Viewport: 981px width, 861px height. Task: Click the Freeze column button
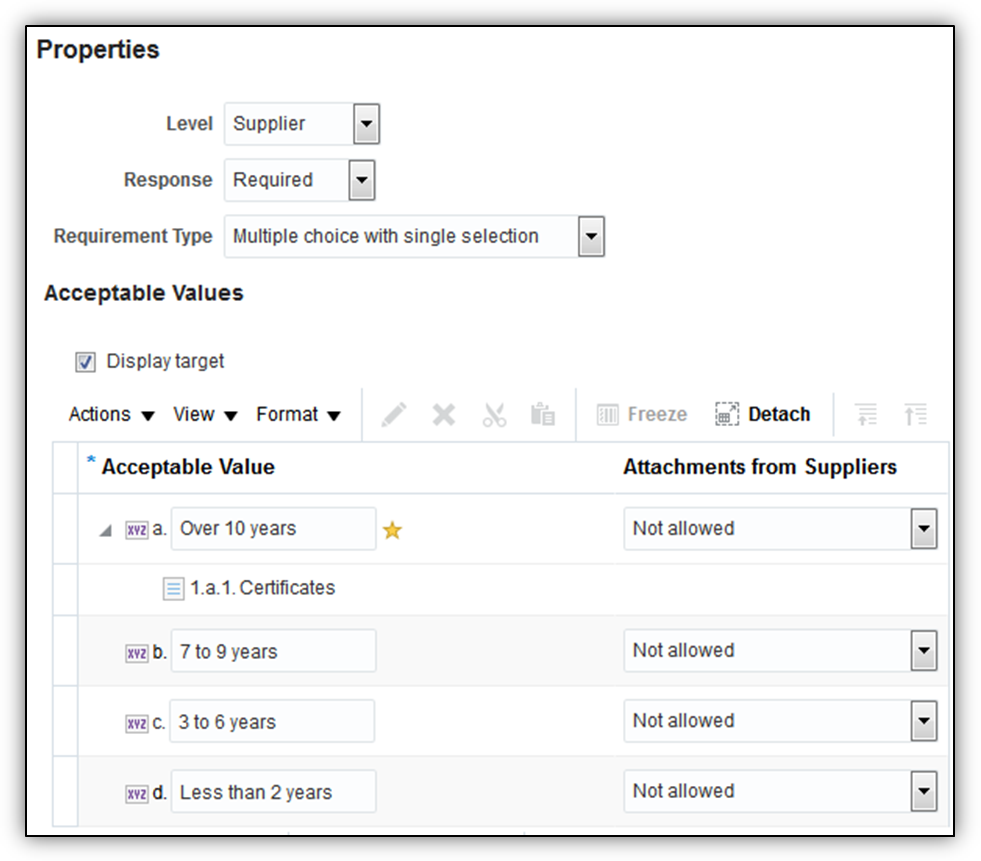[x=642, y=415]
